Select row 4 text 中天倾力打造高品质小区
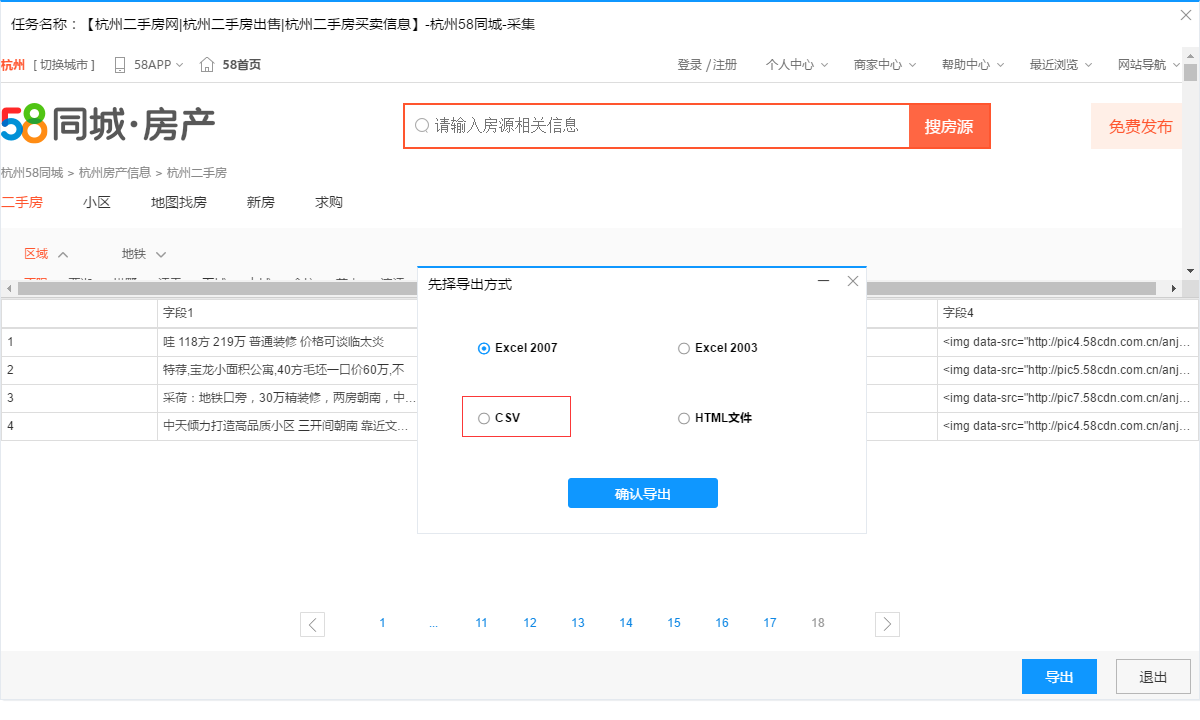The image size is (1200, 720). tap(286, 426)
